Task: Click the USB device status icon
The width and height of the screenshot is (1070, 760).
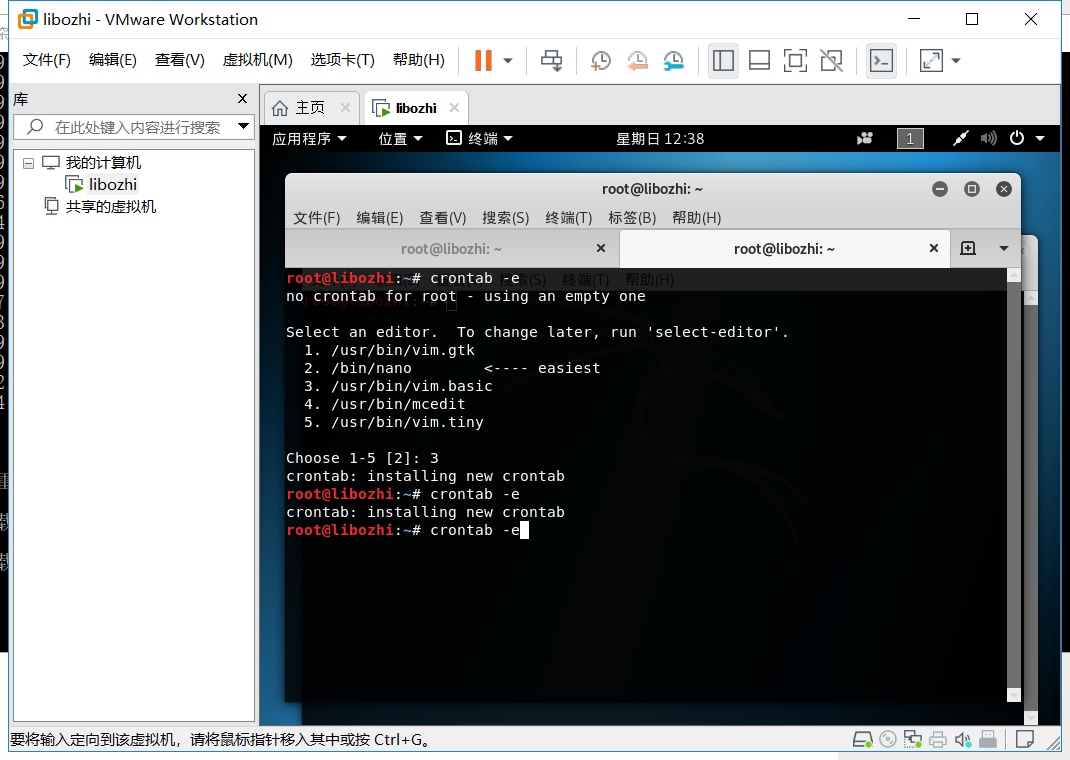Action: tap(987, 739)
